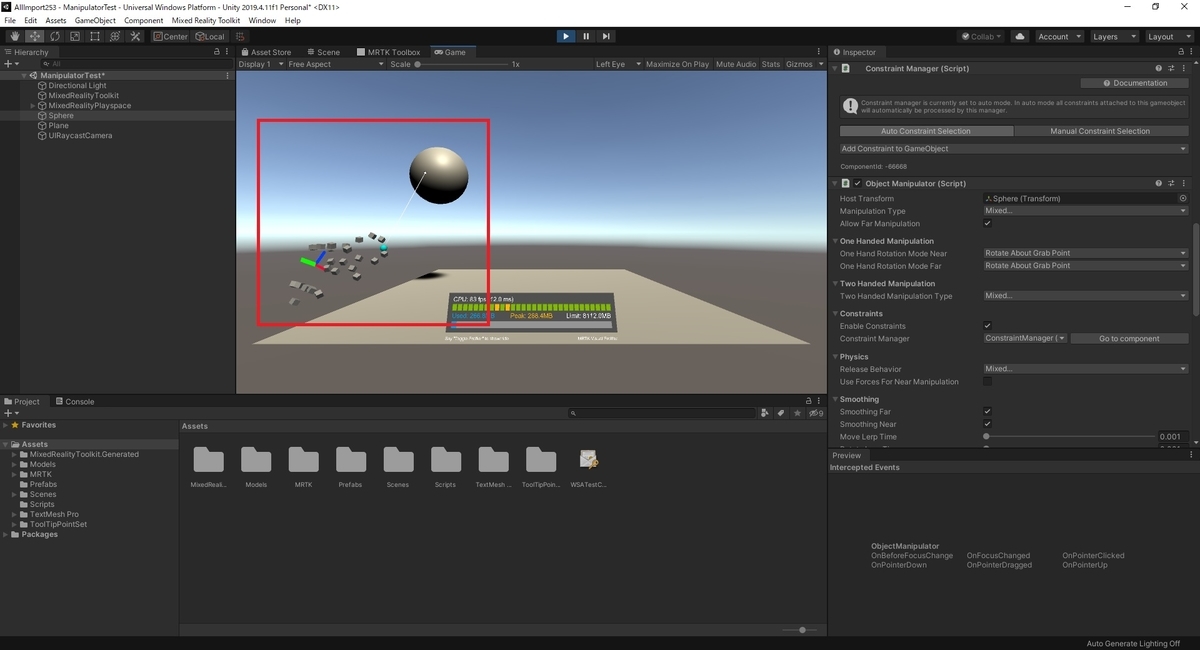1200x650 pixels.
Task: Click the Documentation button
Action: [x=1134, y=83]
